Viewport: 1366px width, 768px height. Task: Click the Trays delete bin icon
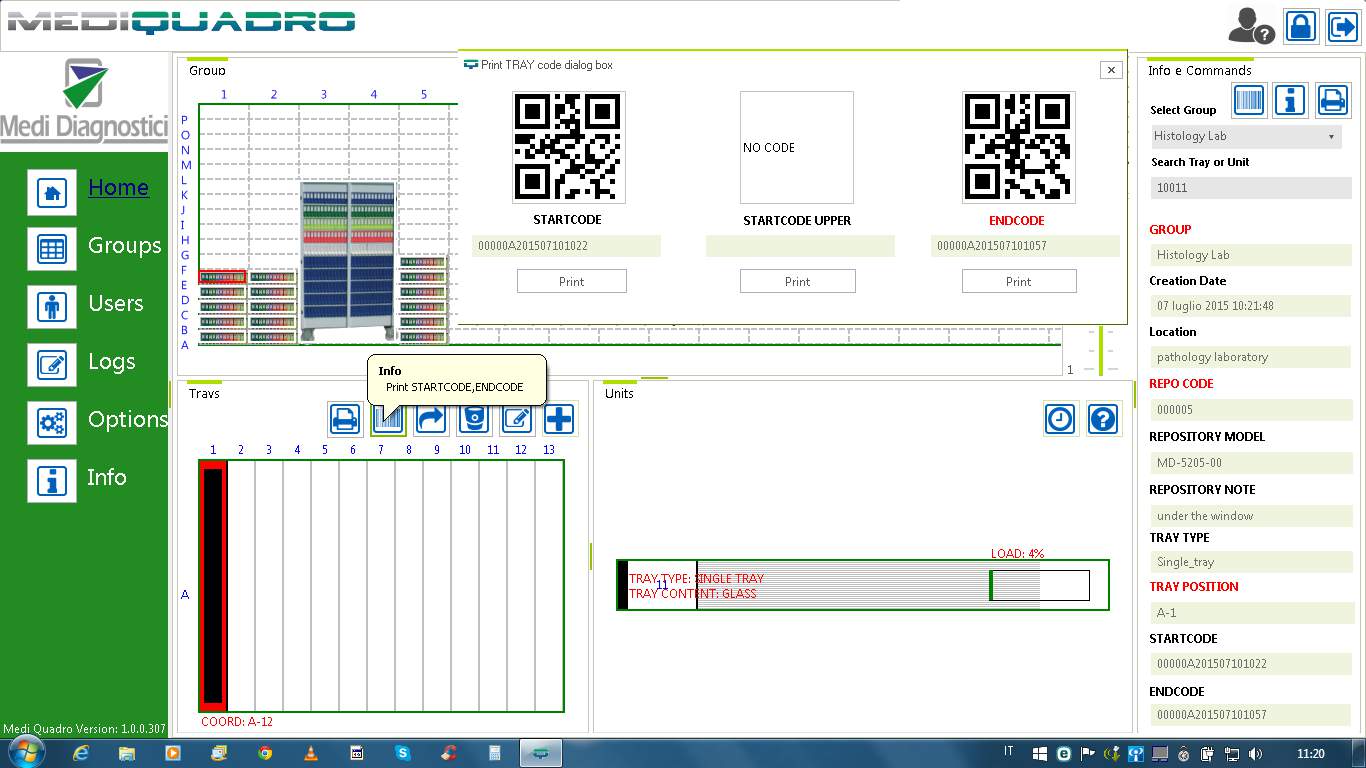[474, 419]
